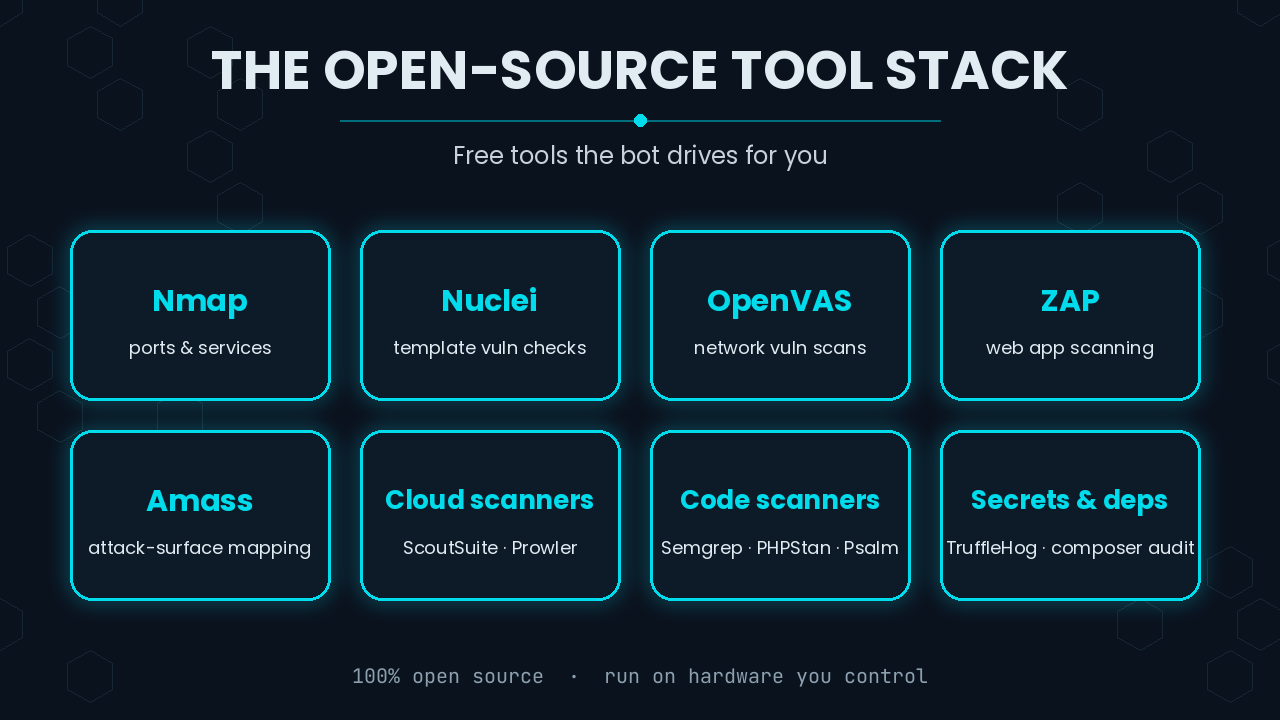Select the "attack-surface mapping" description
1280x720 pixels.
(x=200, y=548)
